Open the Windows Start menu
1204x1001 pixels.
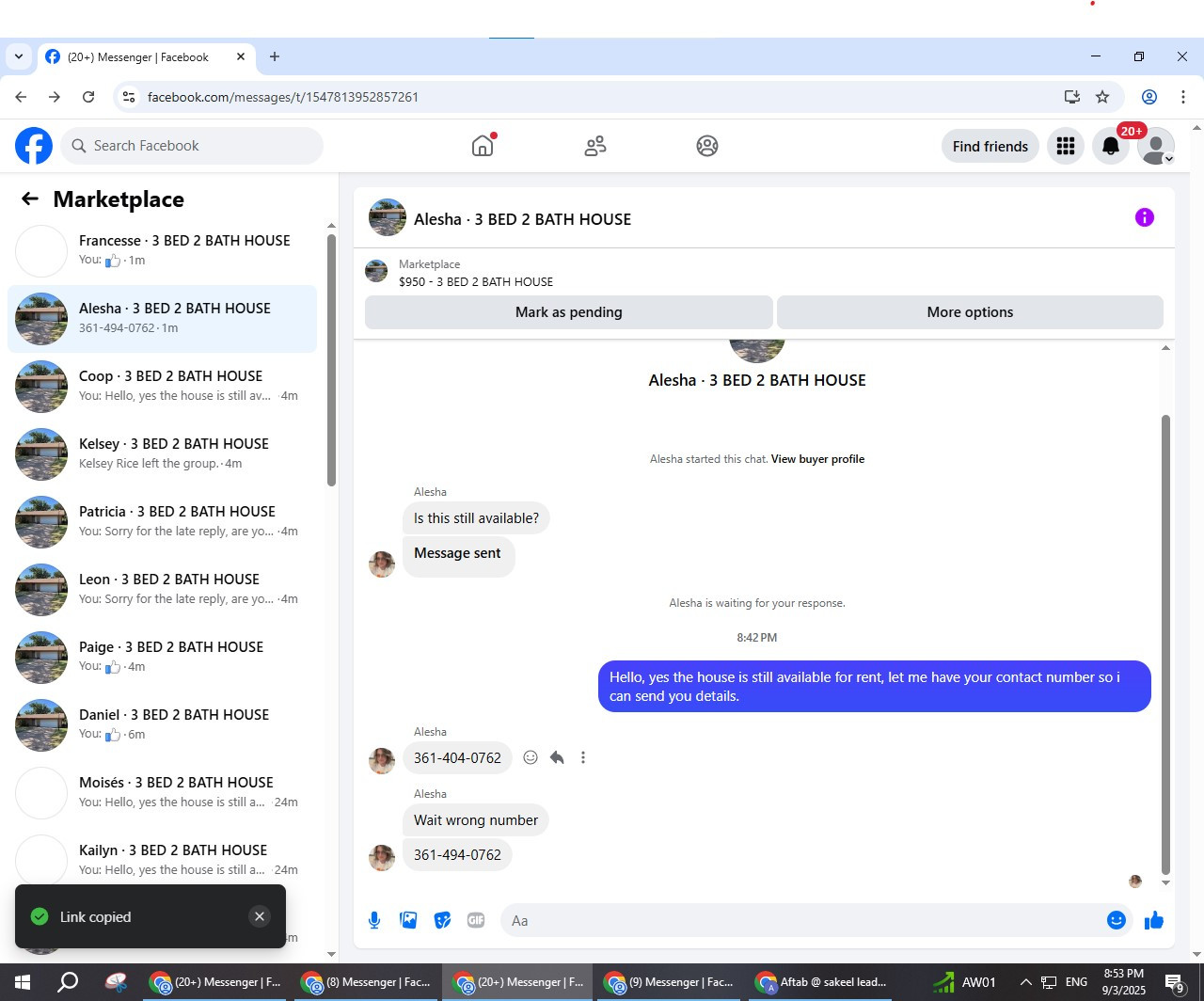[x=23, y=982]
